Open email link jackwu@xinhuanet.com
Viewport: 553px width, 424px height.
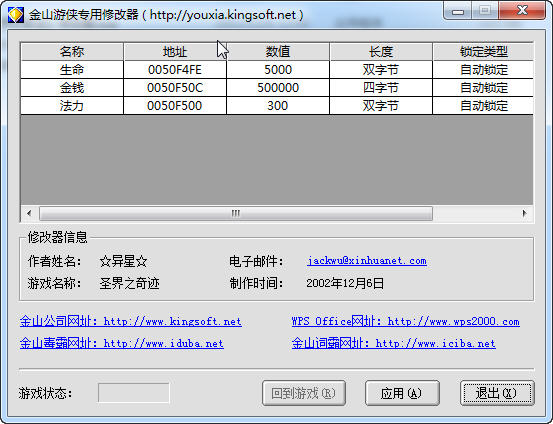367,261
